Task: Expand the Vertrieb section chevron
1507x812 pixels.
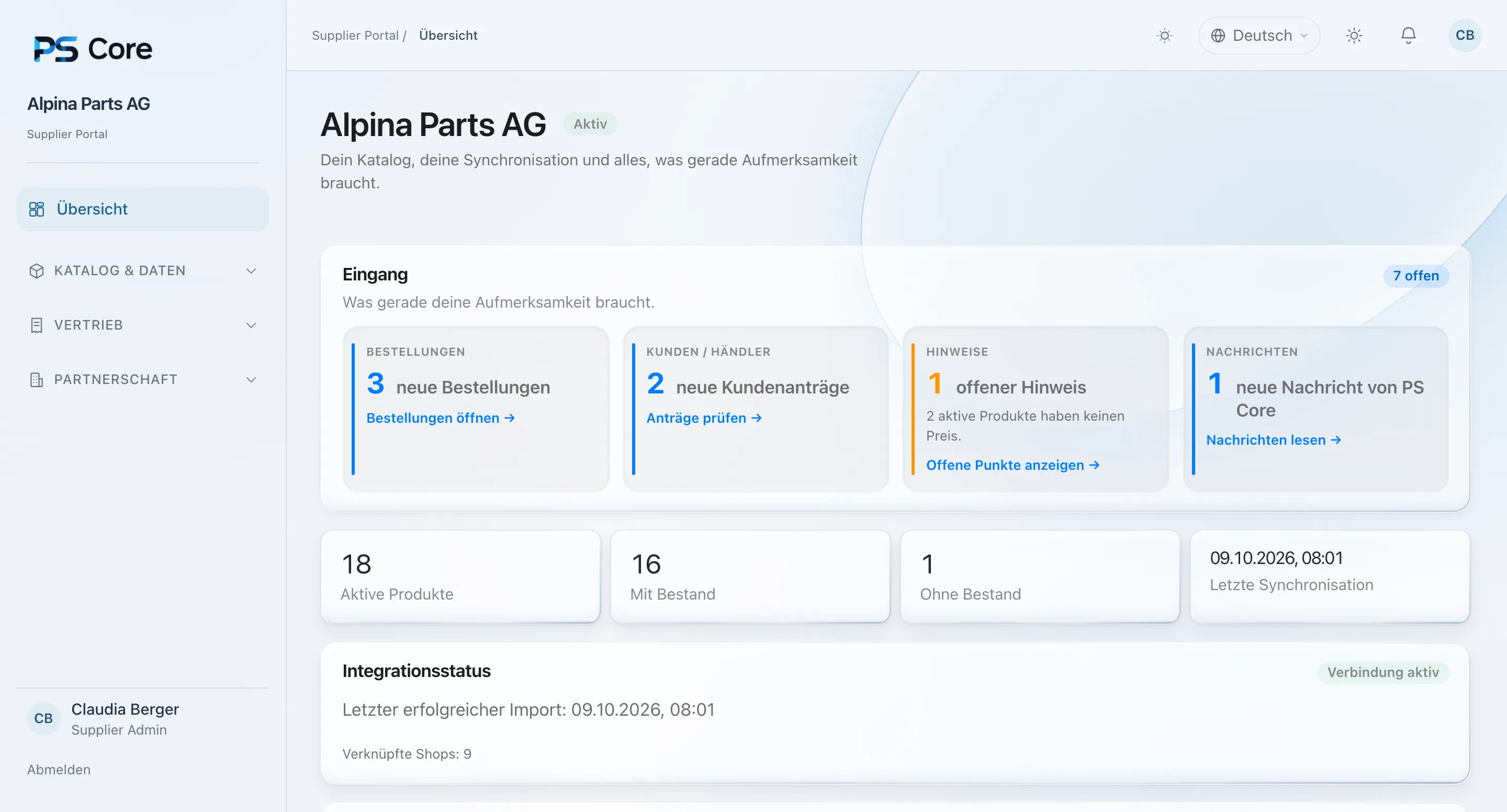Action: (251, 325)
